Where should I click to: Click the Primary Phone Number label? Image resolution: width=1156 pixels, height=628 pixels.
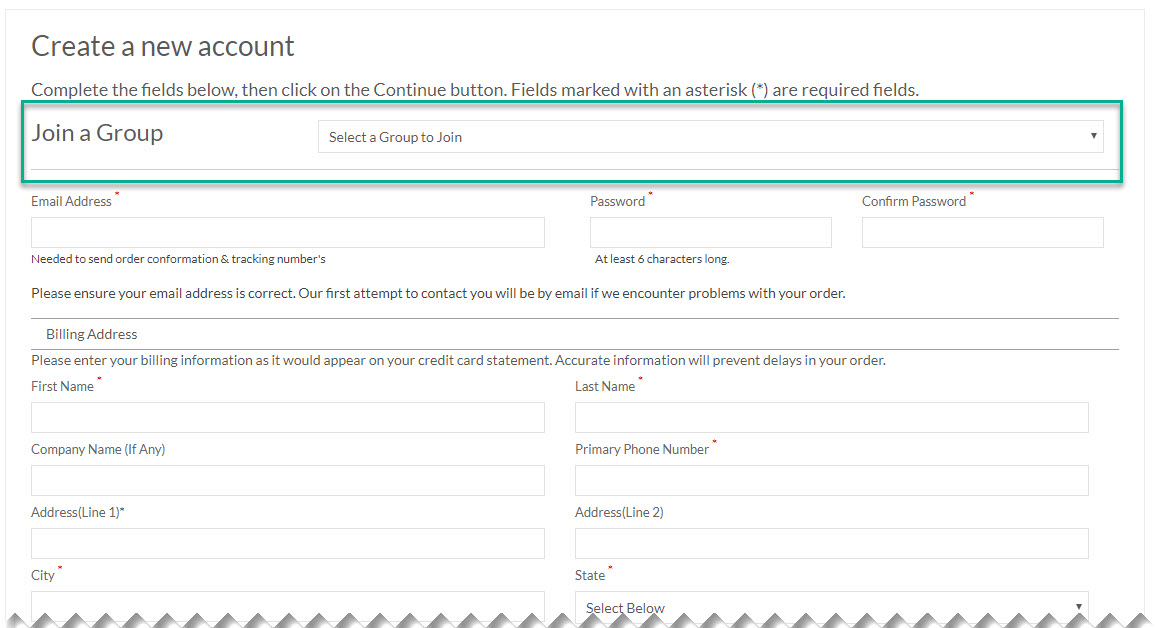coord(641,449)
